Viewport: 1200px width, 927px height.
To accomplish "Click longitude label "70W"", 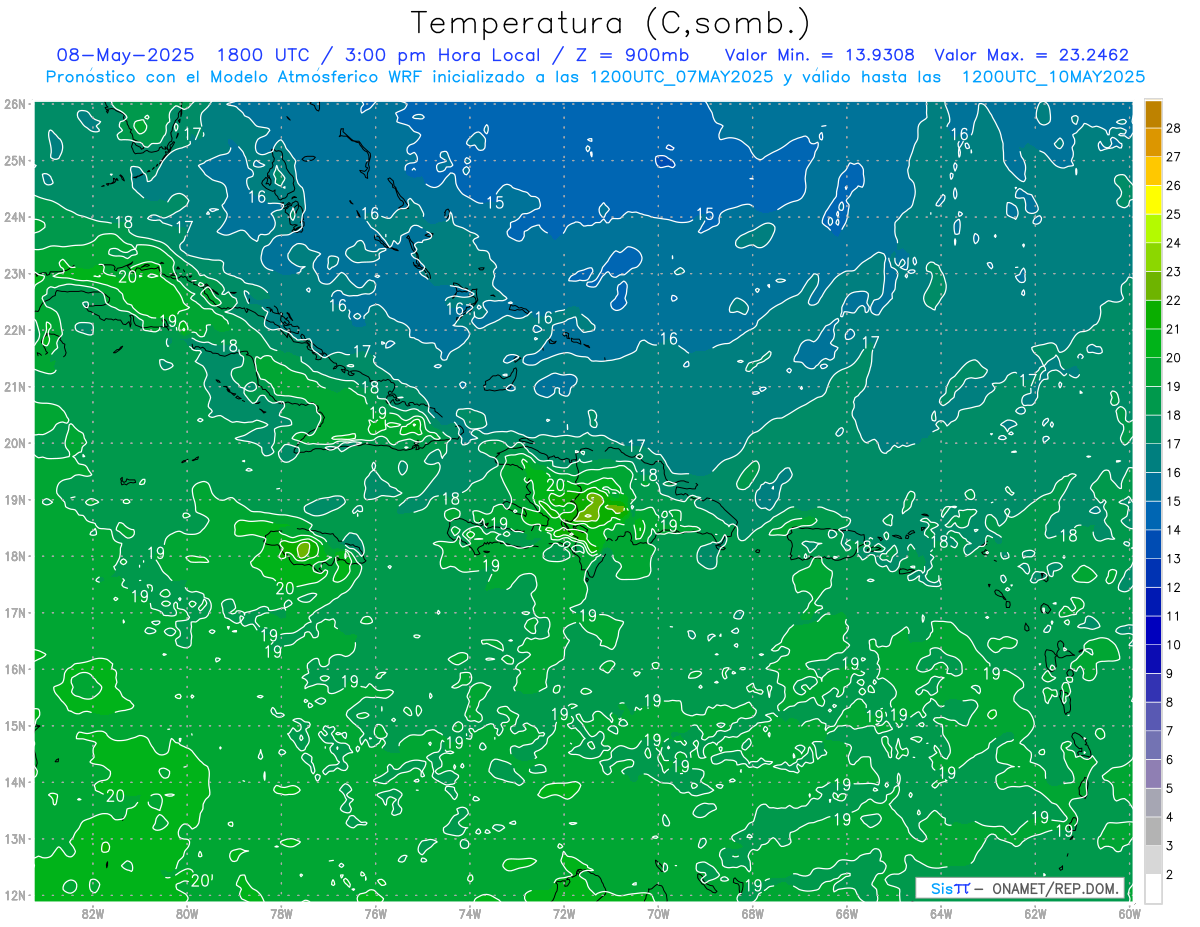I will [x=658, y=913].
